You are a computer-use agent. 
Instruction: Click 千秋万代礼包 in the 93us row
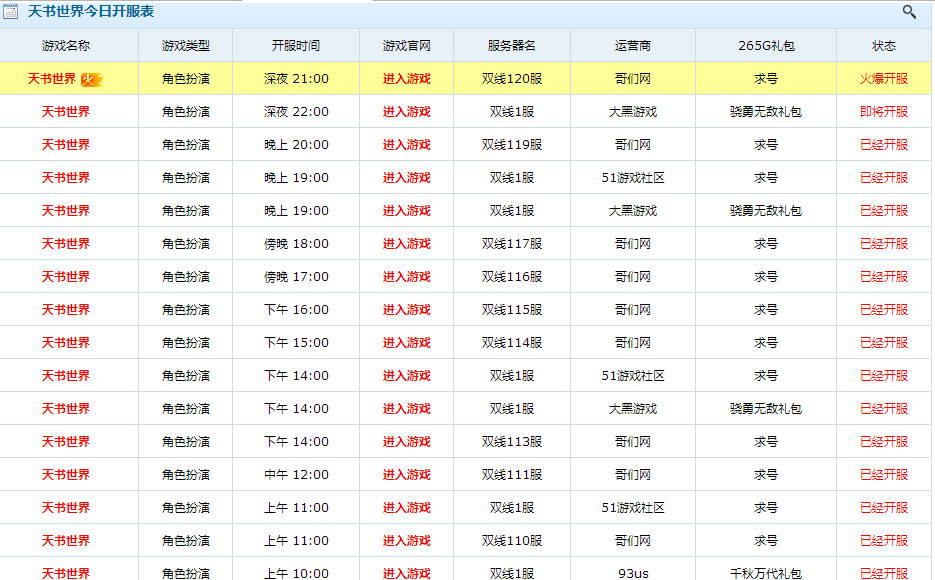pos(766,573)
